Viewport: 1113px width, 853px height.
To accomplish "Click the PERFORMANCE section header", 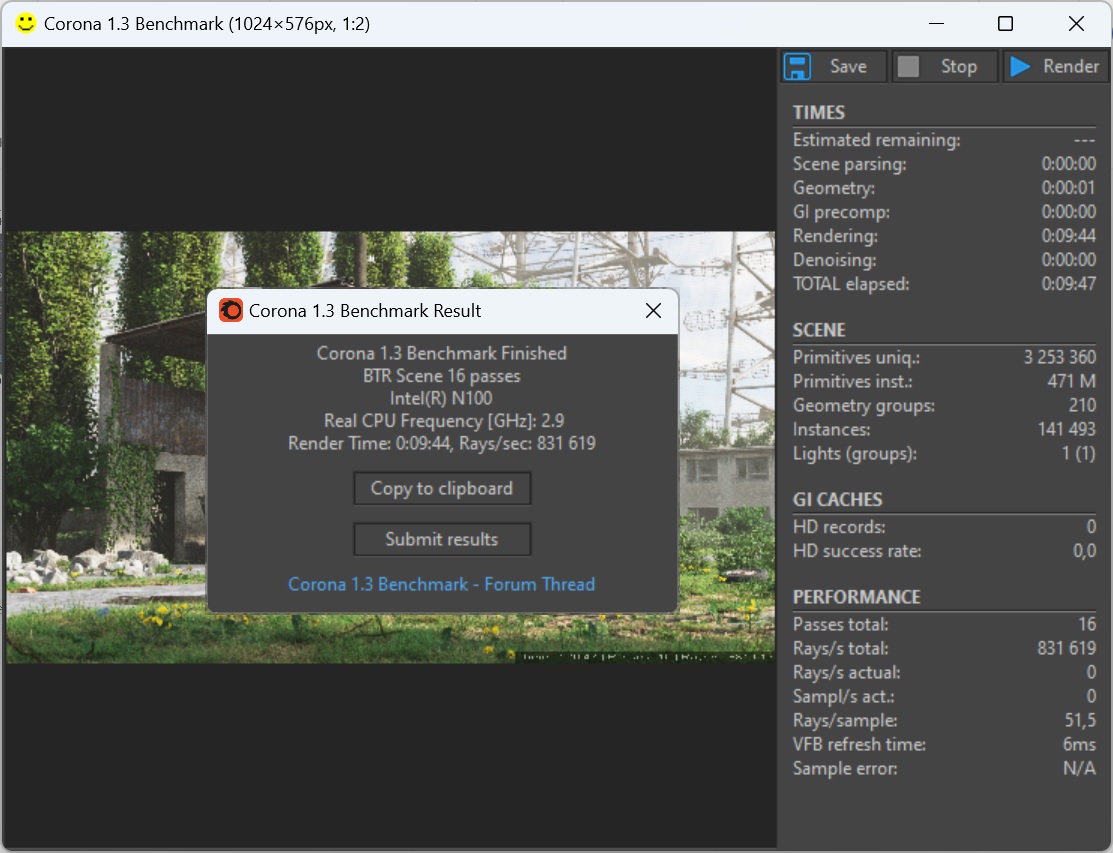I will 857,598.
